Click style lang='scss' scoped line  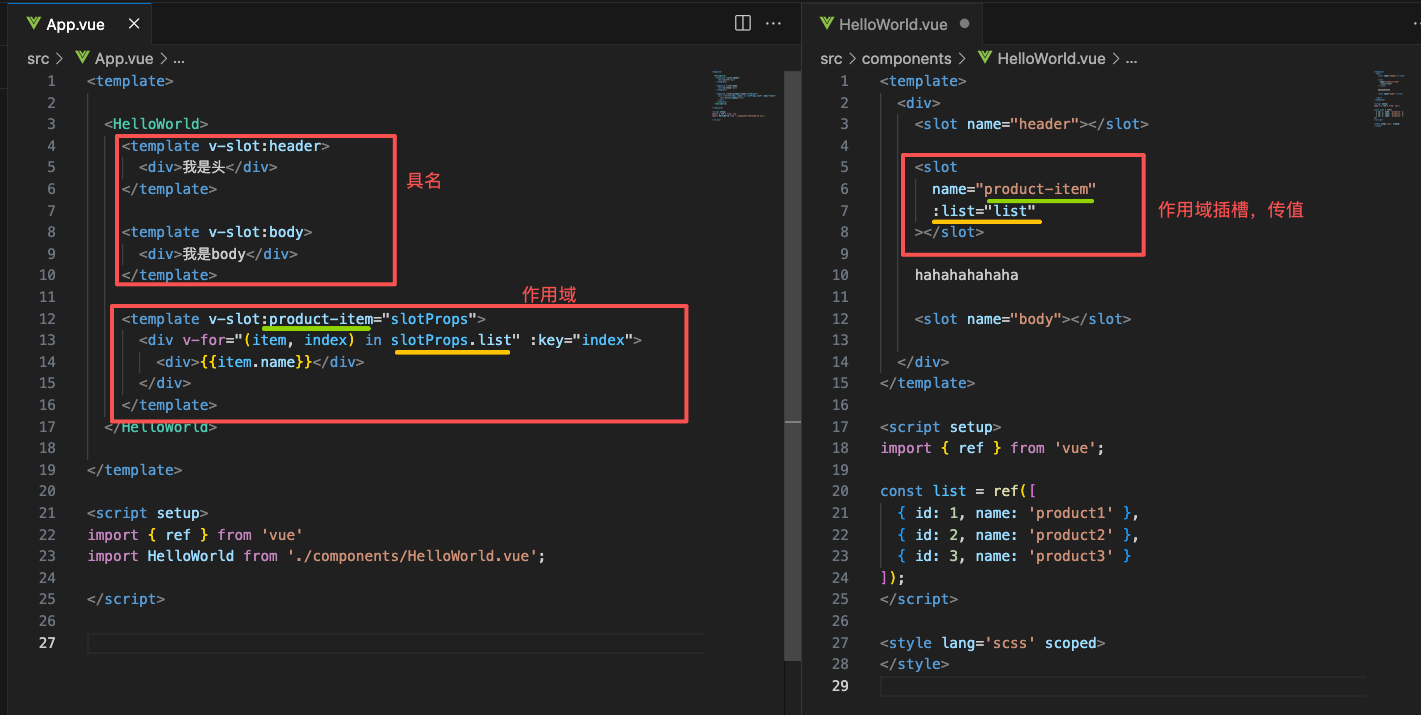click(992, 643)
